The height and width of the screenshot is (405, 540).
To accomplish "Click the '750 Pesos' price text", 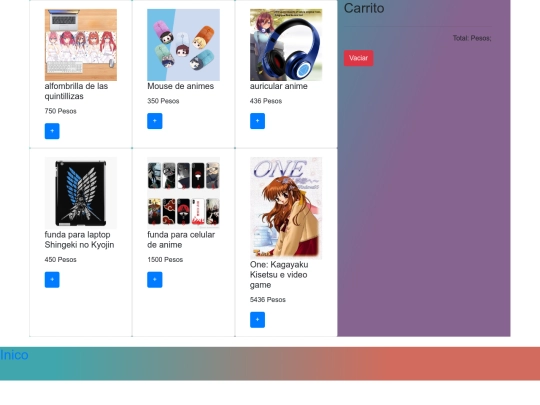I will pyautogui.click(x=61, y=111).
